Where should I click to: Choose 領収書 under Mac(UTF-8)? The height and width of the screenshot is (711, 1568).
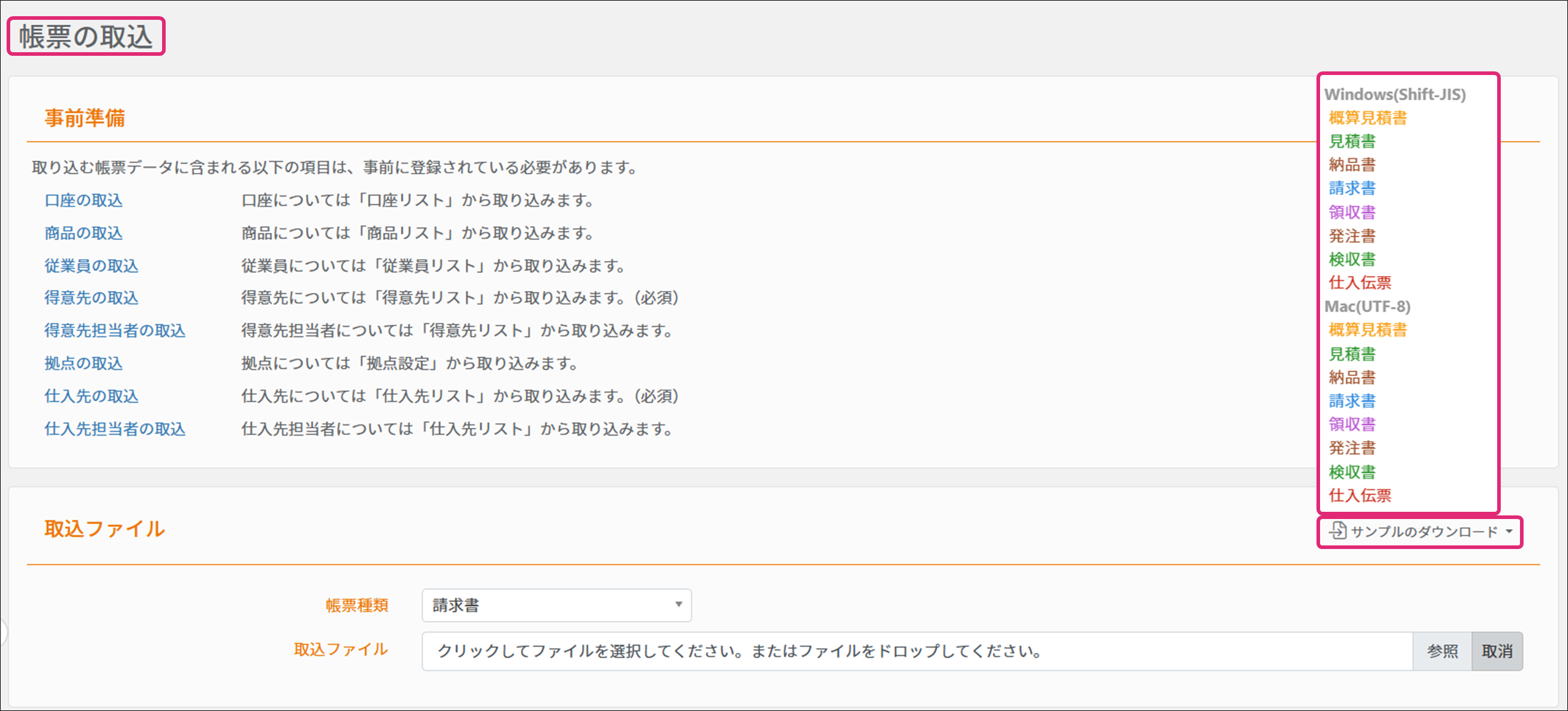pos(1351,425)
